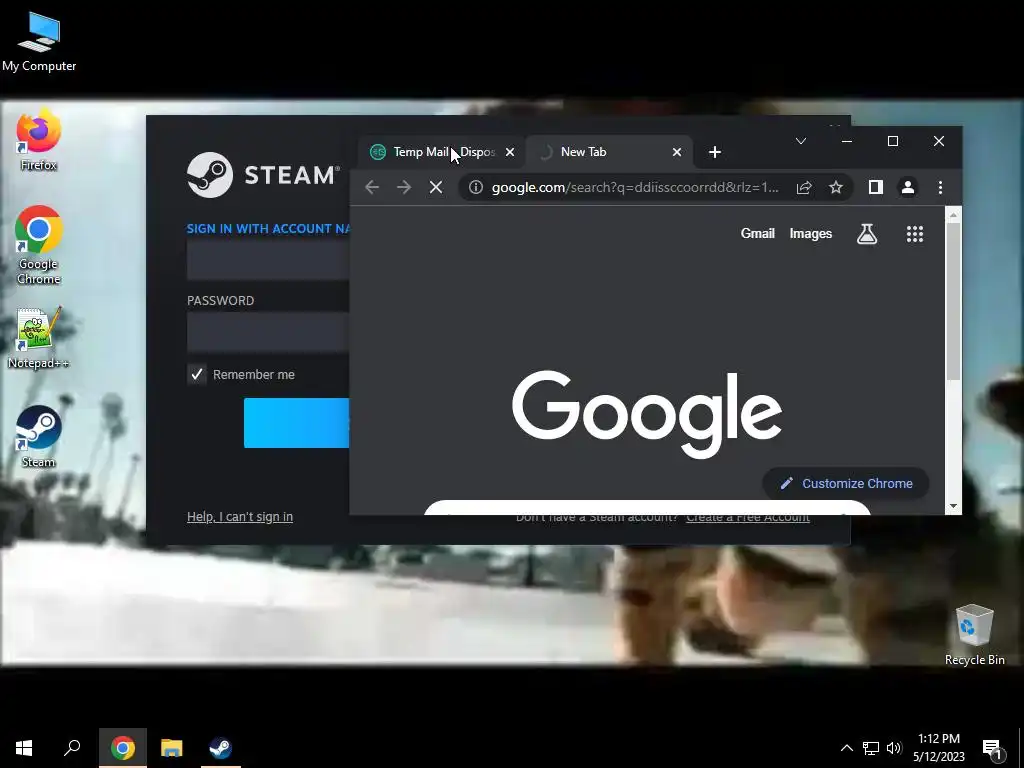Minimize the Chrome window
The height and width of the screenshot is (768, 1024).
(x=847, y=141)
